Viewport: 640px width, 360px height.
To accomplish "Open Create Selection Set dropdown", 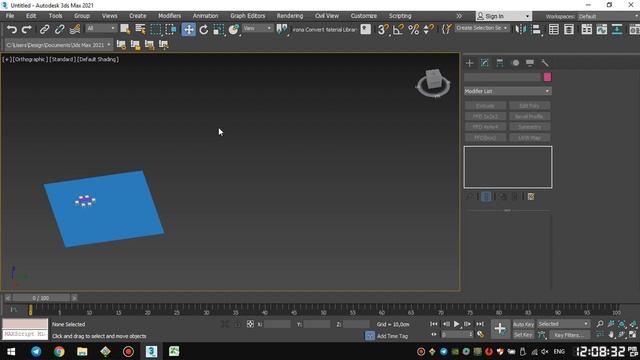I will (x=482, y=28).
